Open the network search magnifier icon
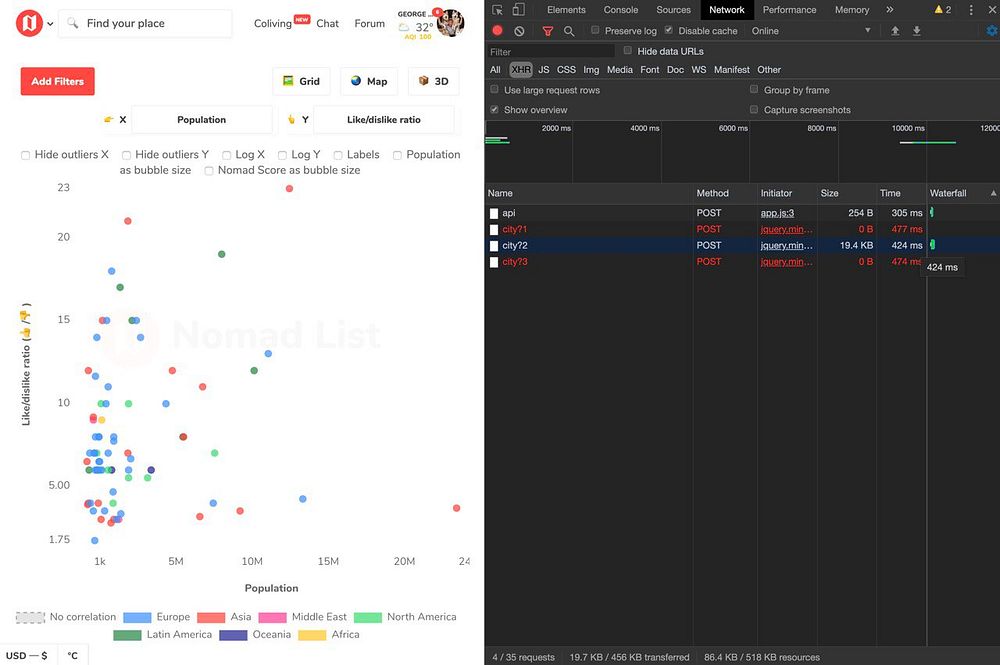The image size is (1000, 665). pos(569,31)
